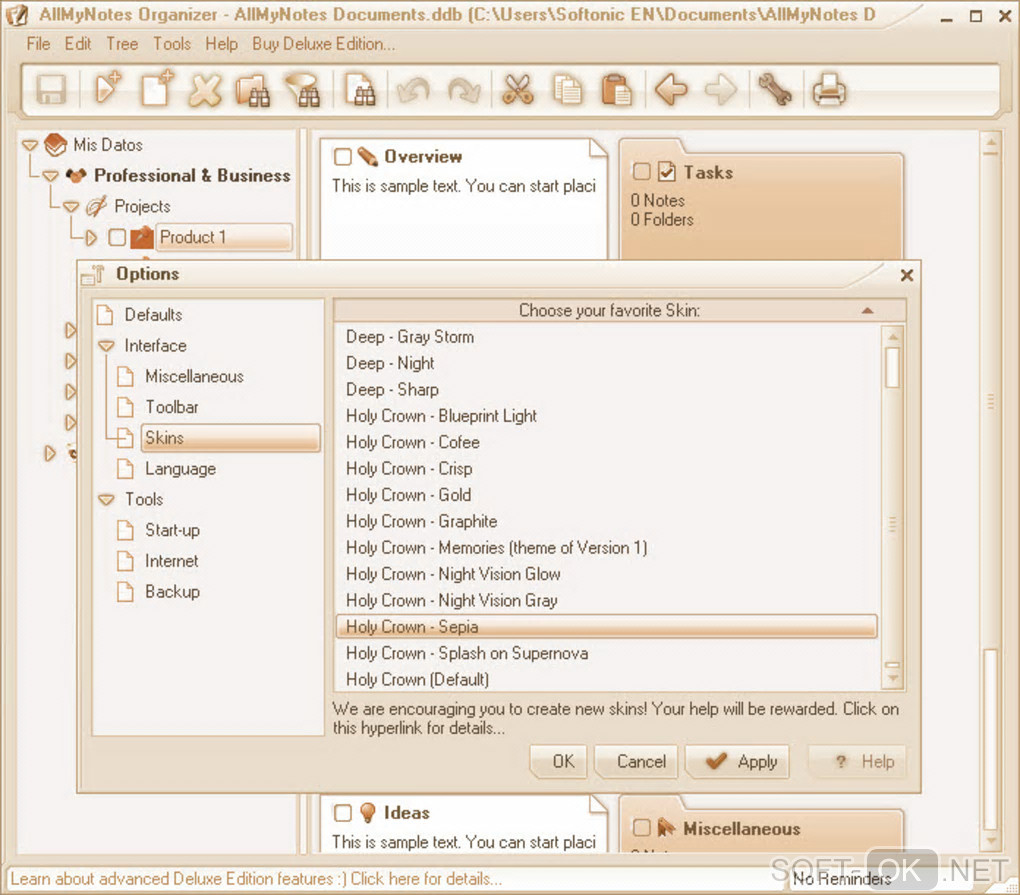Select the Toolbar options page
The image size is (1020, 895).
(171, 407)
